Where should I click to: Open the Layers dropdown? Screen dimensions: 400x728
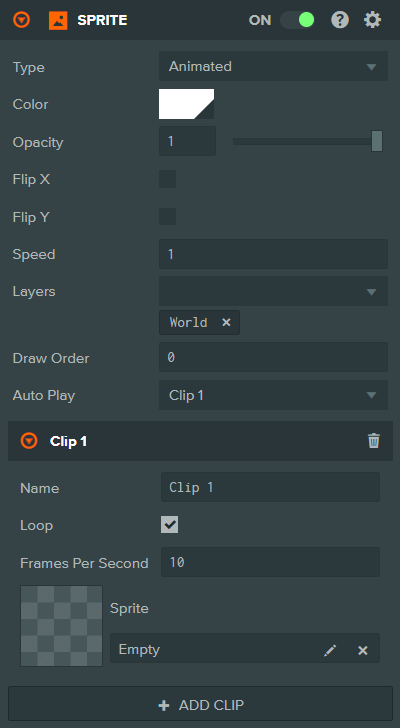pyautogui.click(x=273, y=291)
